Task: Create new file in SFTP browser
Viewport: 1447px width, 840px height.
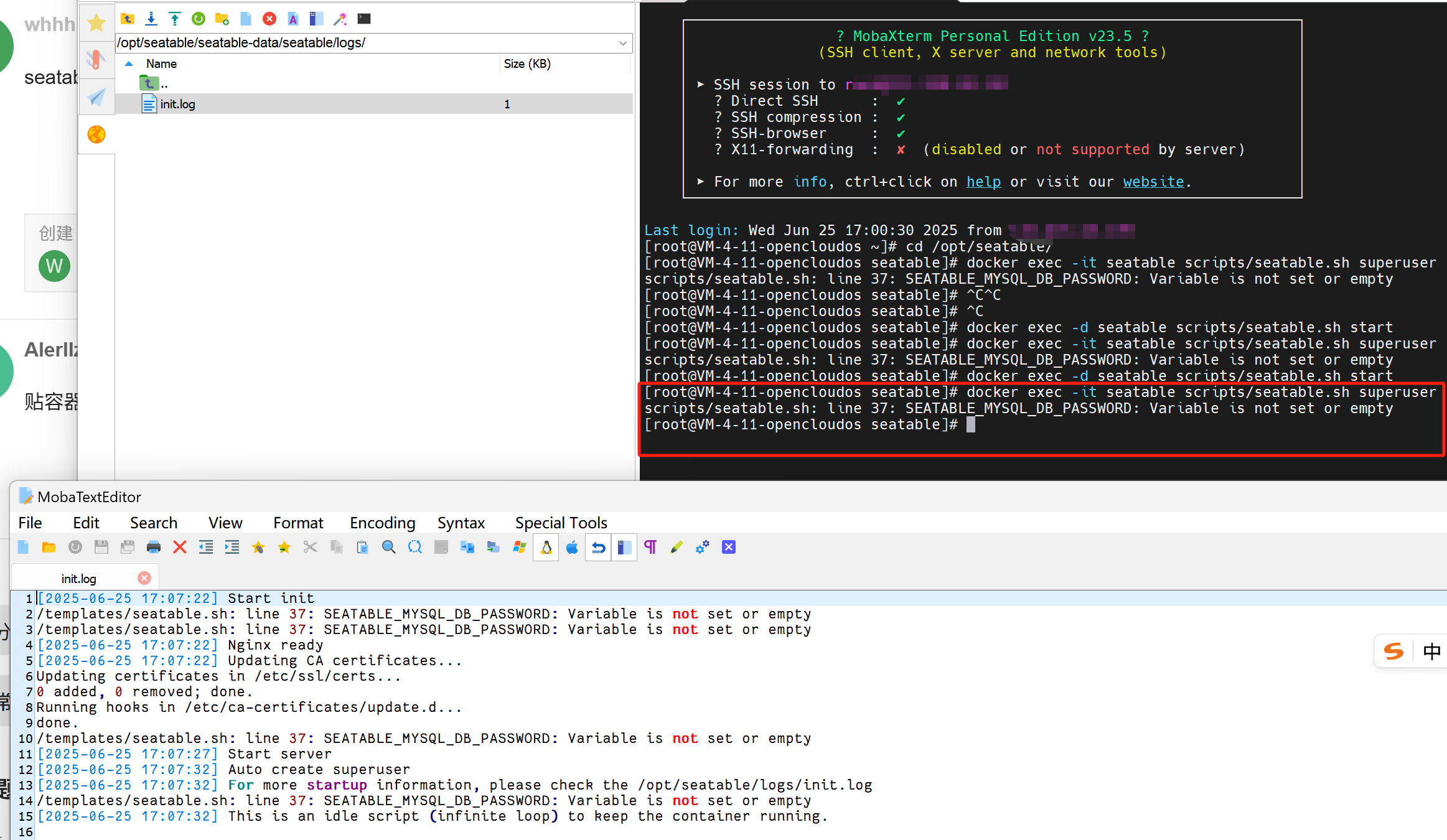Action: click(246, 19)
